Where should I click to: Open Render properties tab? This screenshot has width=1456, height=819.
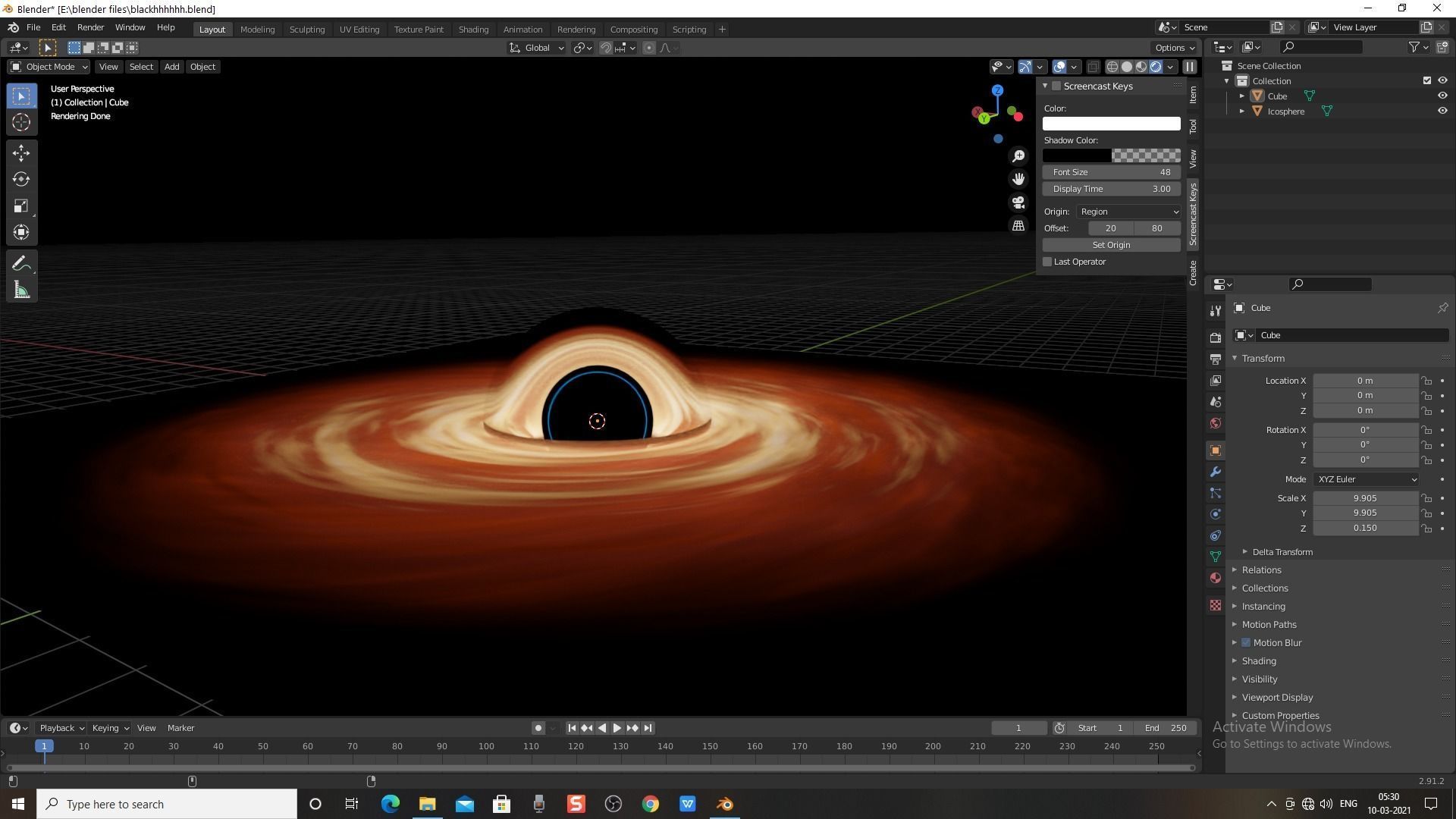tap(1216, 337)
